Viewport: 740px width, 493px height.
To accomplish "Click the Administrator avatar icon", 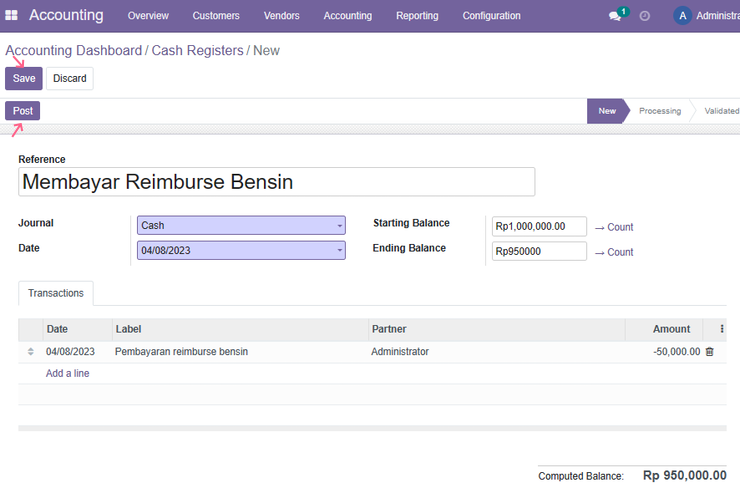I will click(x=682, y=16).
